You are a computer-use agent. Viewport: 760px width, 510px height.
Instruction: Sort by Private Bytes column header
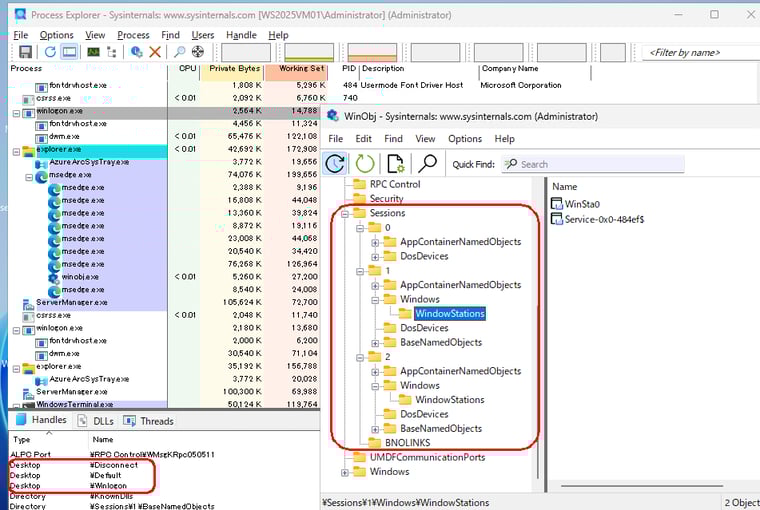[233, 69]
